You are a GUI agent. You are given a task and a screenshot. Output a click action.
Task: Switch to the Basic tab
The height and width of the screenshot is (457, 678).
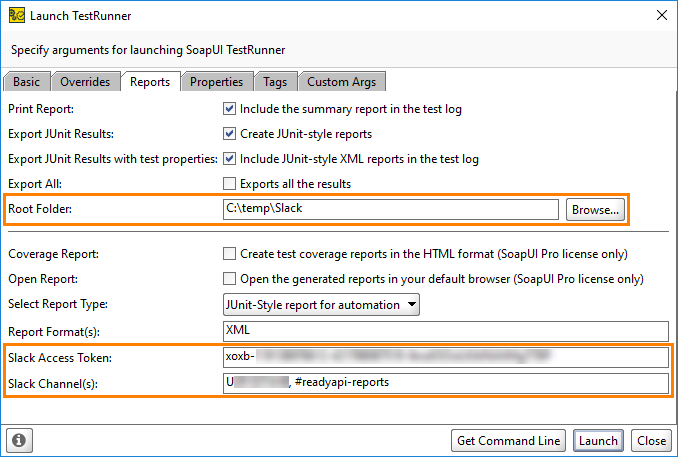point(26,81)
